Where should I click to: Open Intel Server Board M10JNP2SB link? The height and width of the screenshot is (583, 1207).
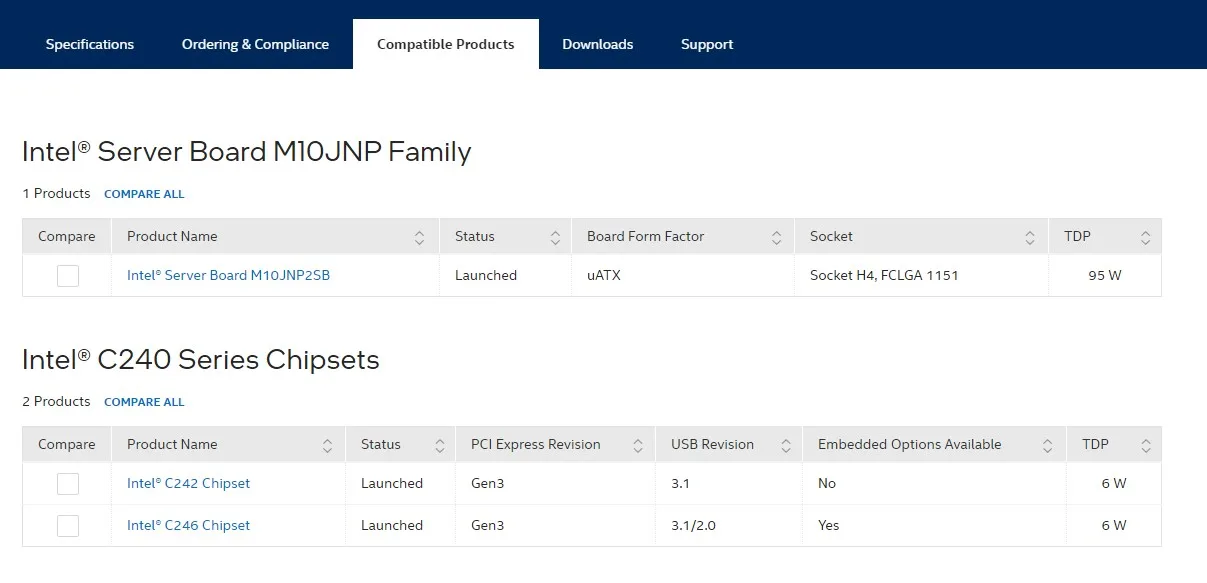[x=228, y=275]
